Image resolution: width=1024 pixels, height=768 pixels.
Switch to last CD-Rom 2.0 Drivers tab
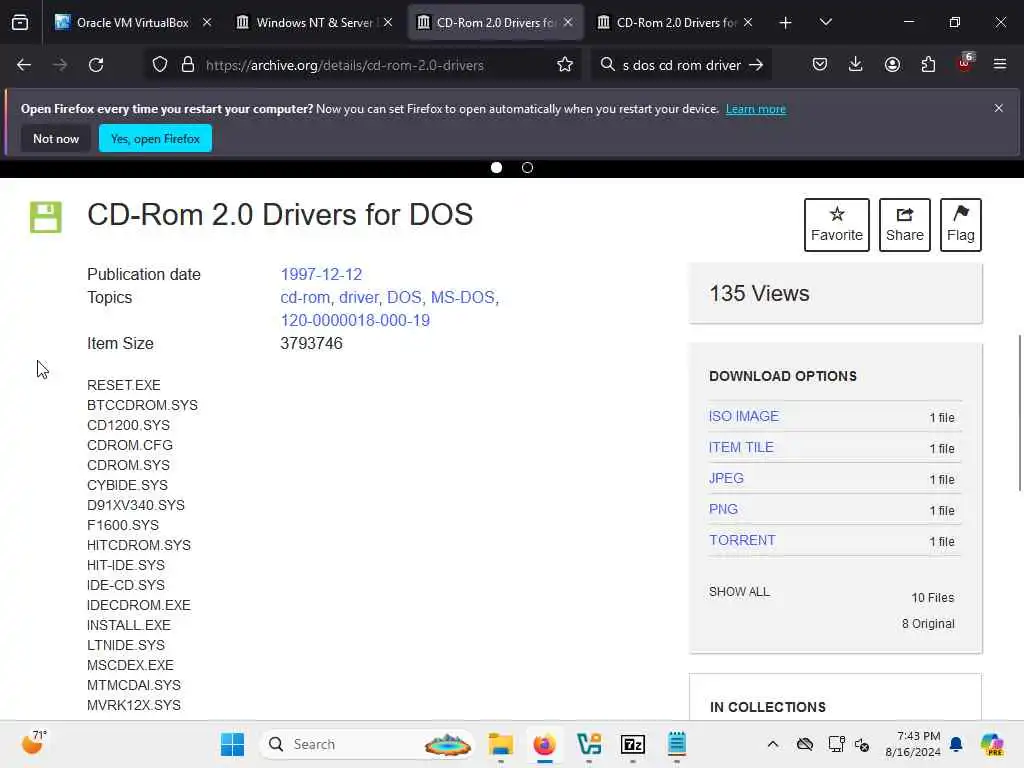coord(676,23)
